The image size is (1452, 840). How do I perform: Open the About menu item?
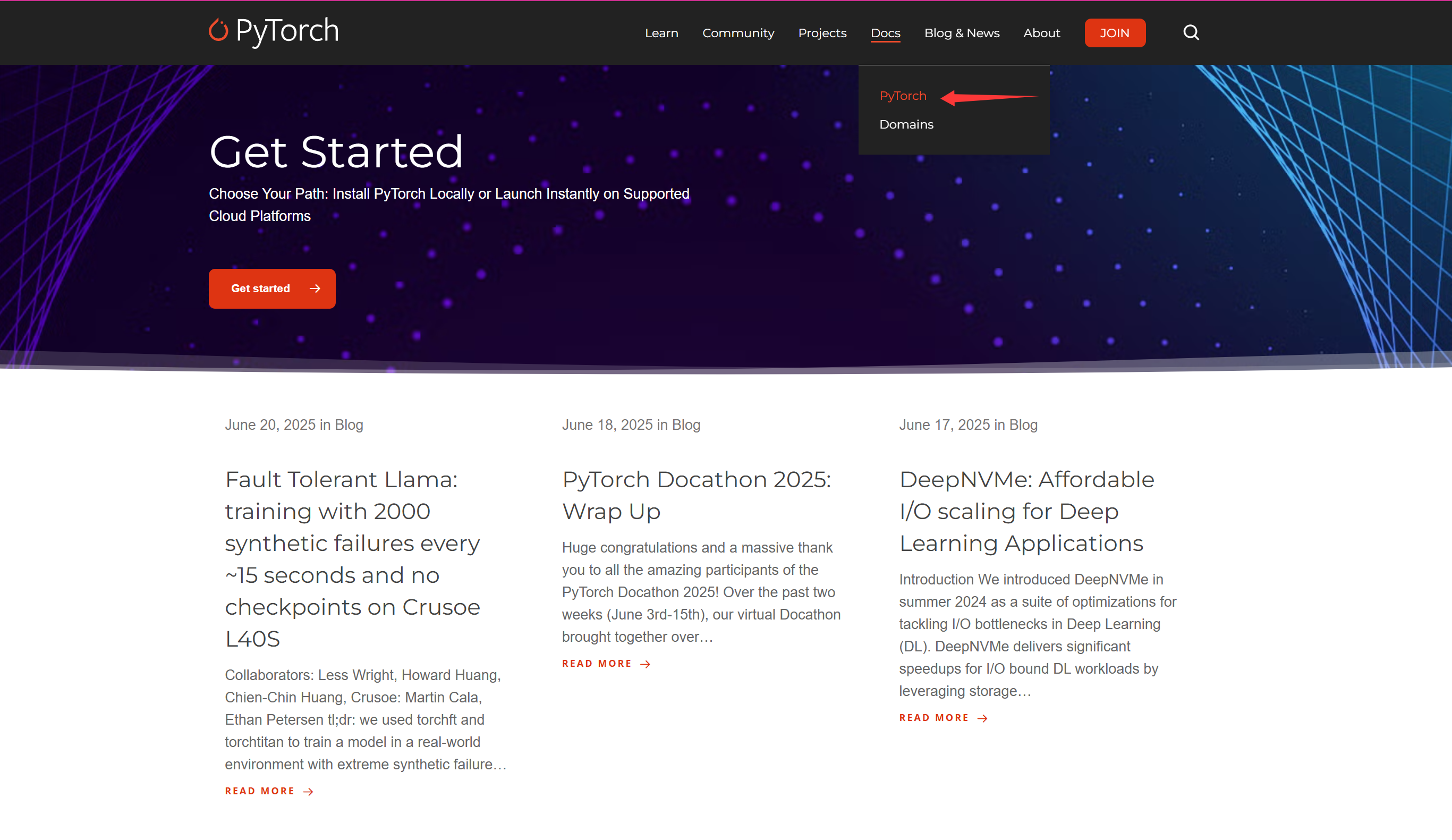[x=1041, y=33]
